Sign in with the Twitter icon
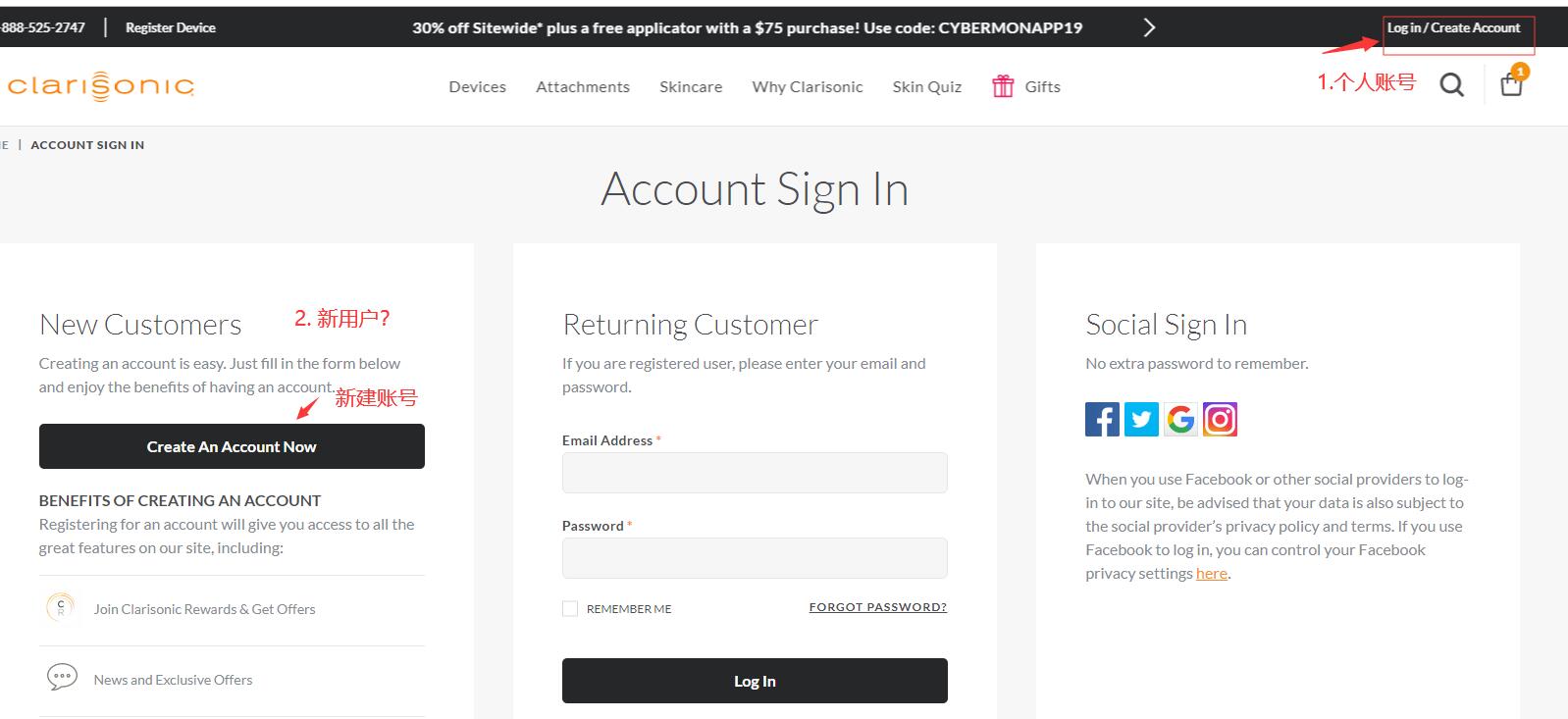 point(1141,420)
